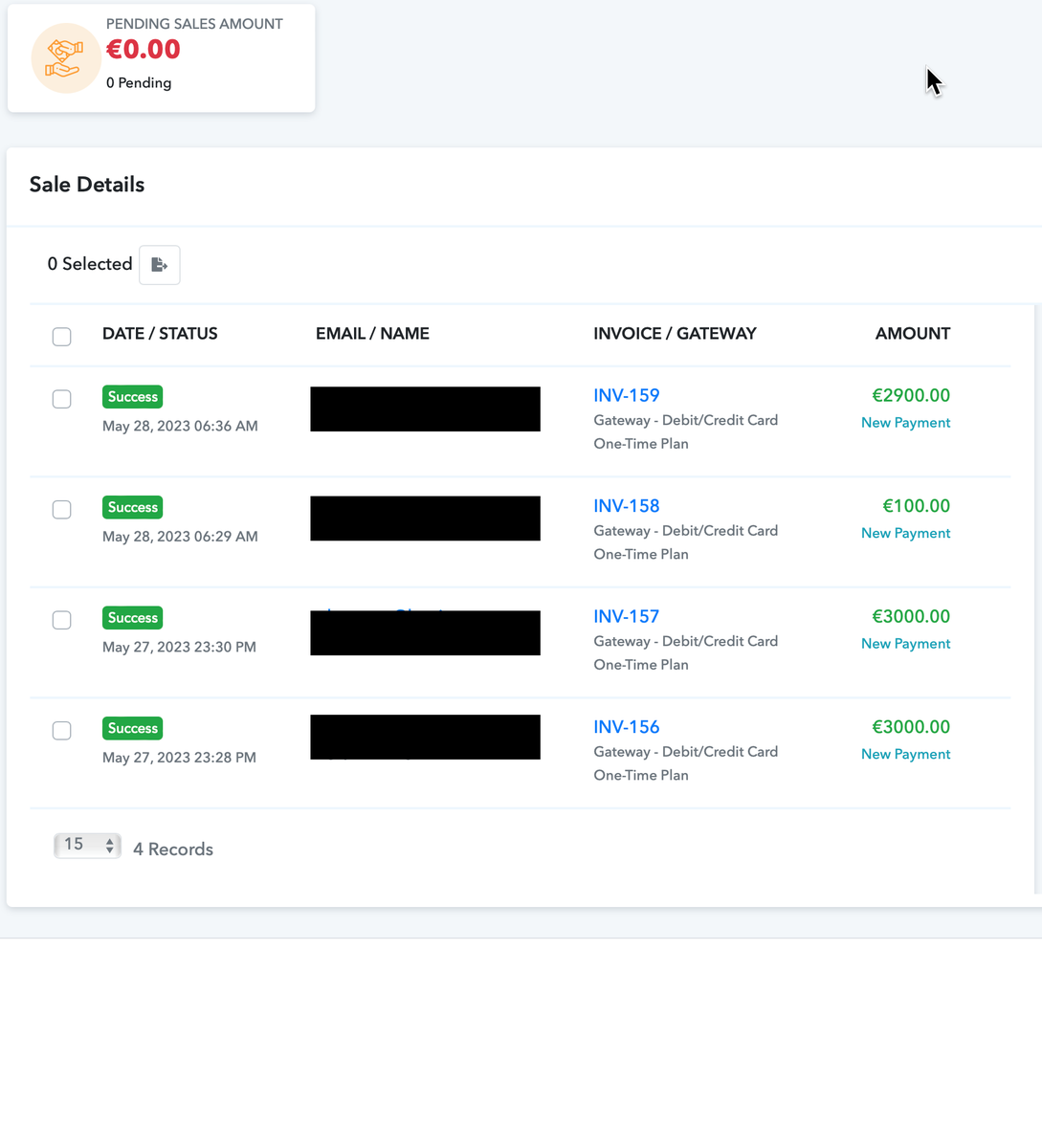
Task: Tick the checkbox for the INV-156 row
Action: [62, 731]
